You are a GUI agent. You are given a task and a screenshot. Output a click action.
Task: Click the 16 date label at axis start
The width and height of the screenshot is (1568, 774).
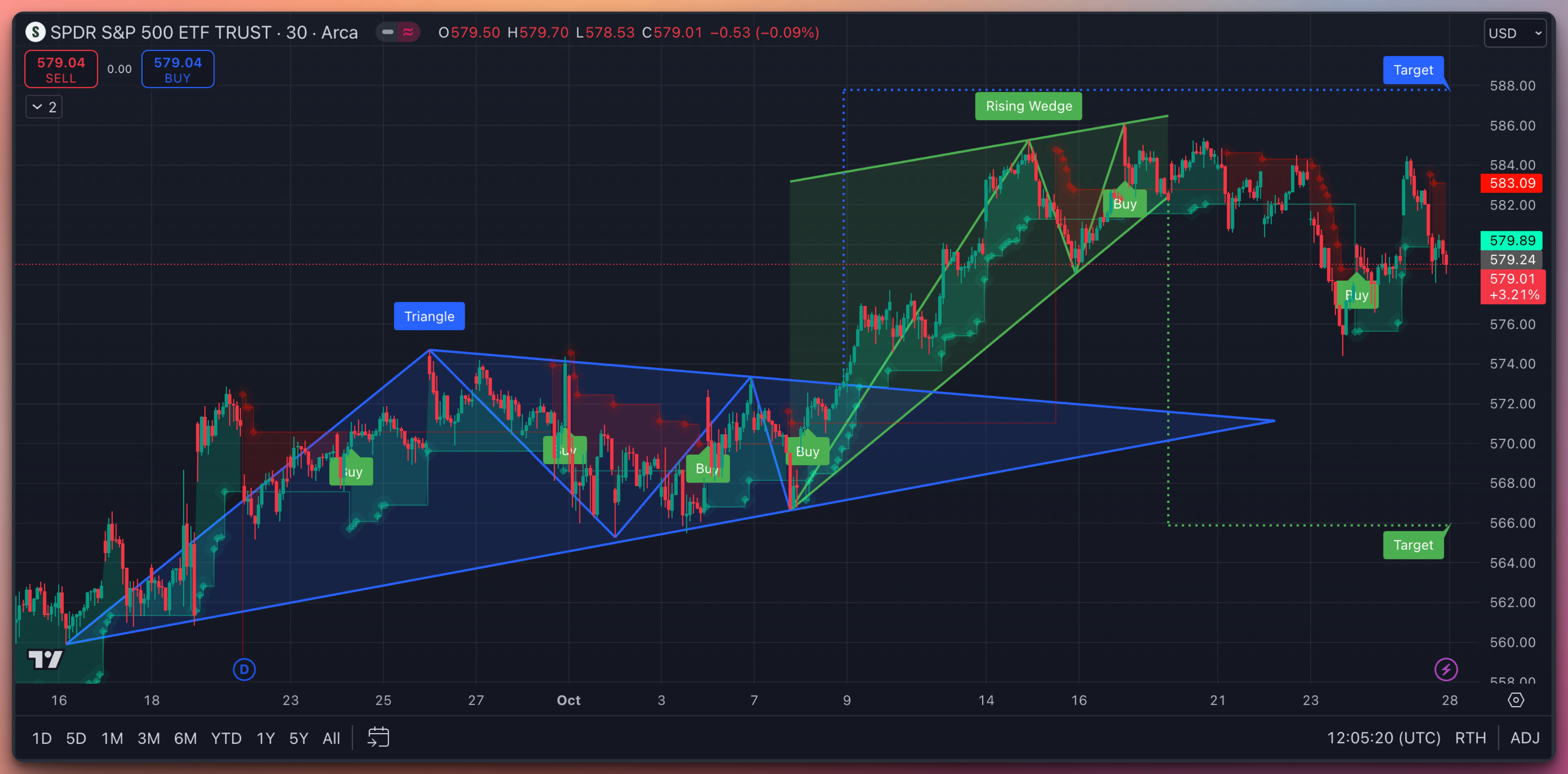59,700
